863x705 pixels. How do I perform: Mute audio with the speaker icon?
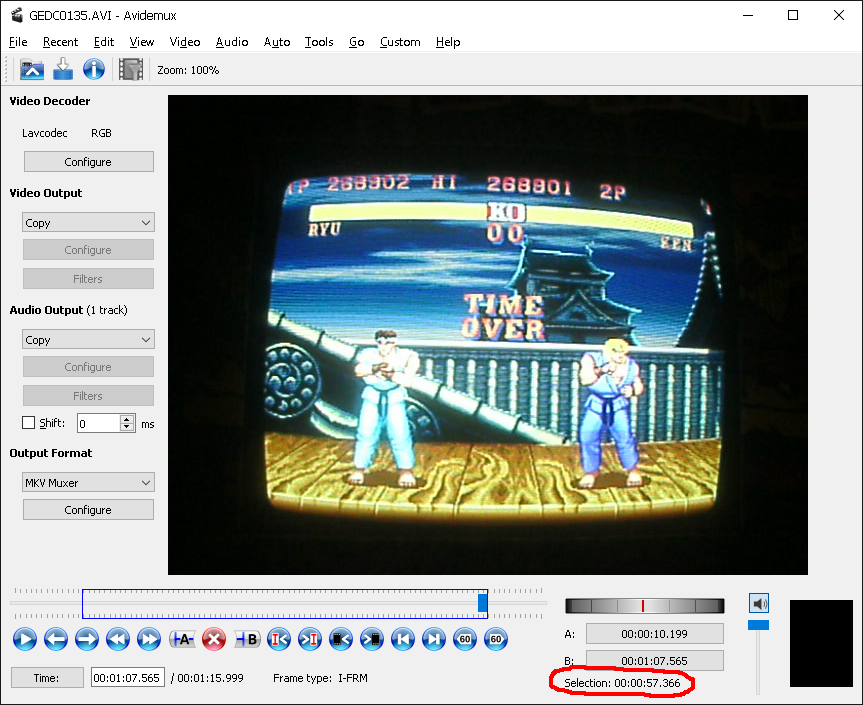point(759,604)
